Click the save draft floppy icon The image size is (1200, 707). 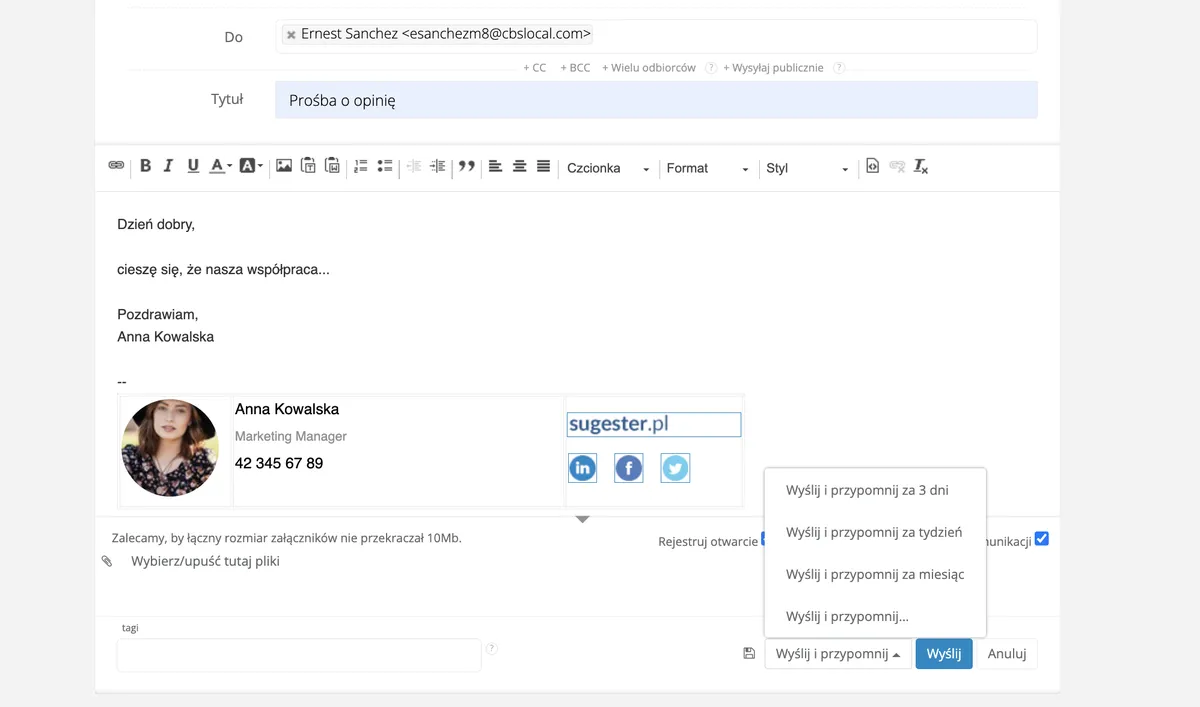[749, 653]
